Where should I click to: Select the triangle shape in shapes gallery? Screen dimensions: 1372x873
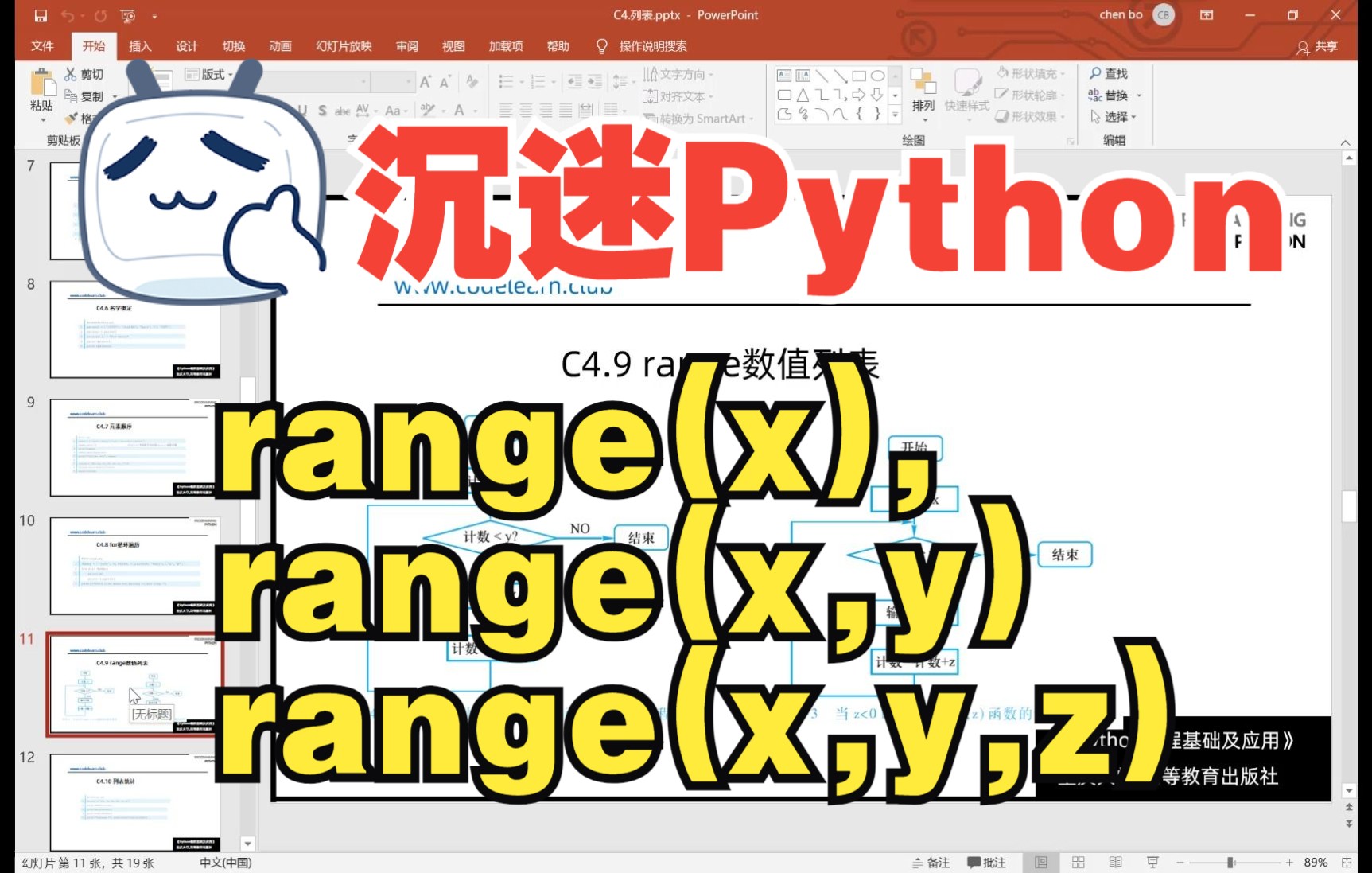803,95
